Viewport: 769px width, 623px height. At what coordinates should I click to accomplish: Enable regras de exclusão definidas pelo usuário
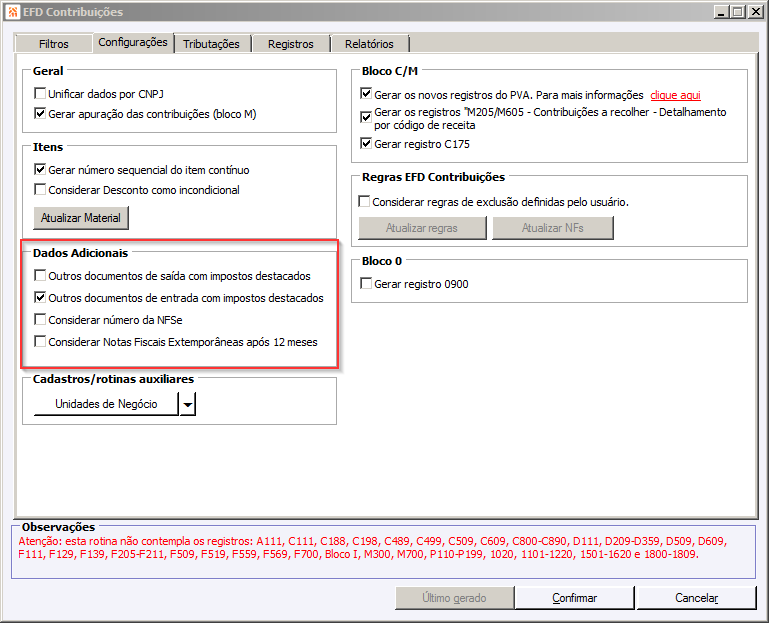[364, 201]
